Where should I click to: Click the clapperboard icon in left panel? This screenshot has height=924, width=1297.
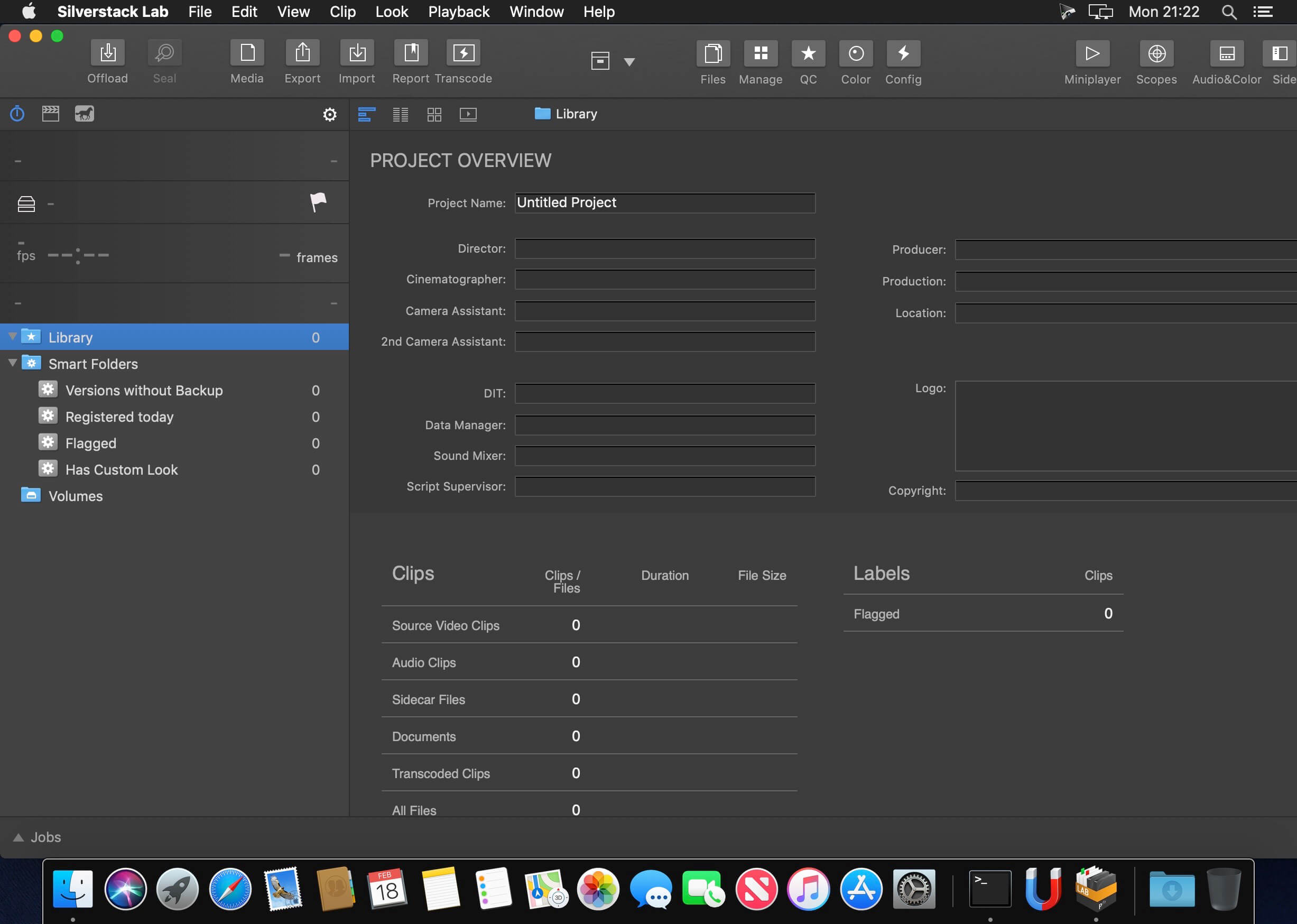click(x=51, y=114)
